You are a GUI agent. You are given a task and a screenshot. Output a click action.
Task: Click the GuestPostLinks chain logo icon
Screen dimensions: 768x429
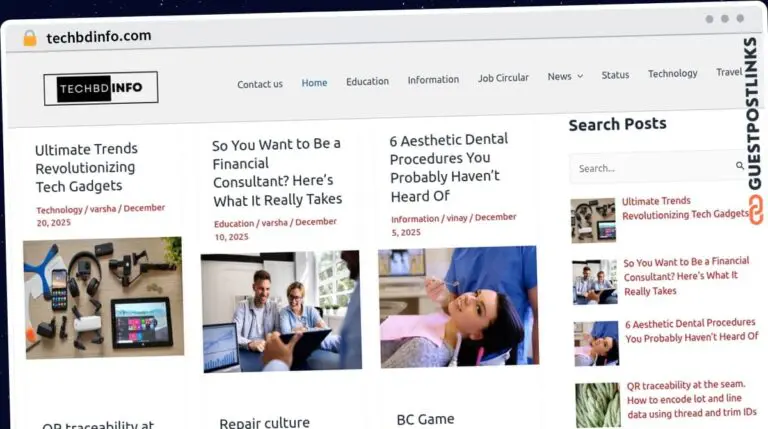click(x=755, y=209)
